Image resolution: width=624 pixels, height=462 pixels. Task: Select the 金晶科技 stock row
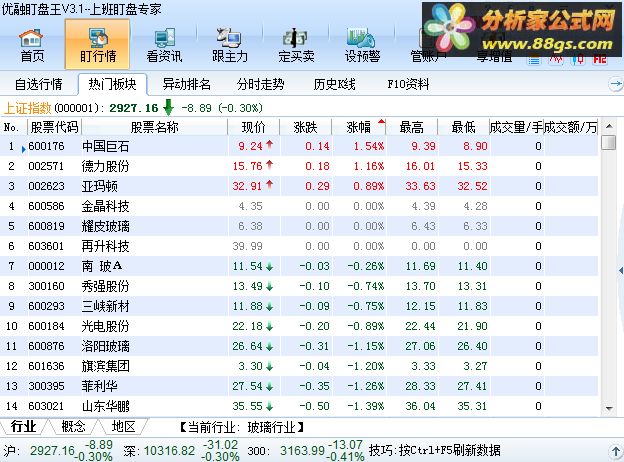tap(299, 206)
